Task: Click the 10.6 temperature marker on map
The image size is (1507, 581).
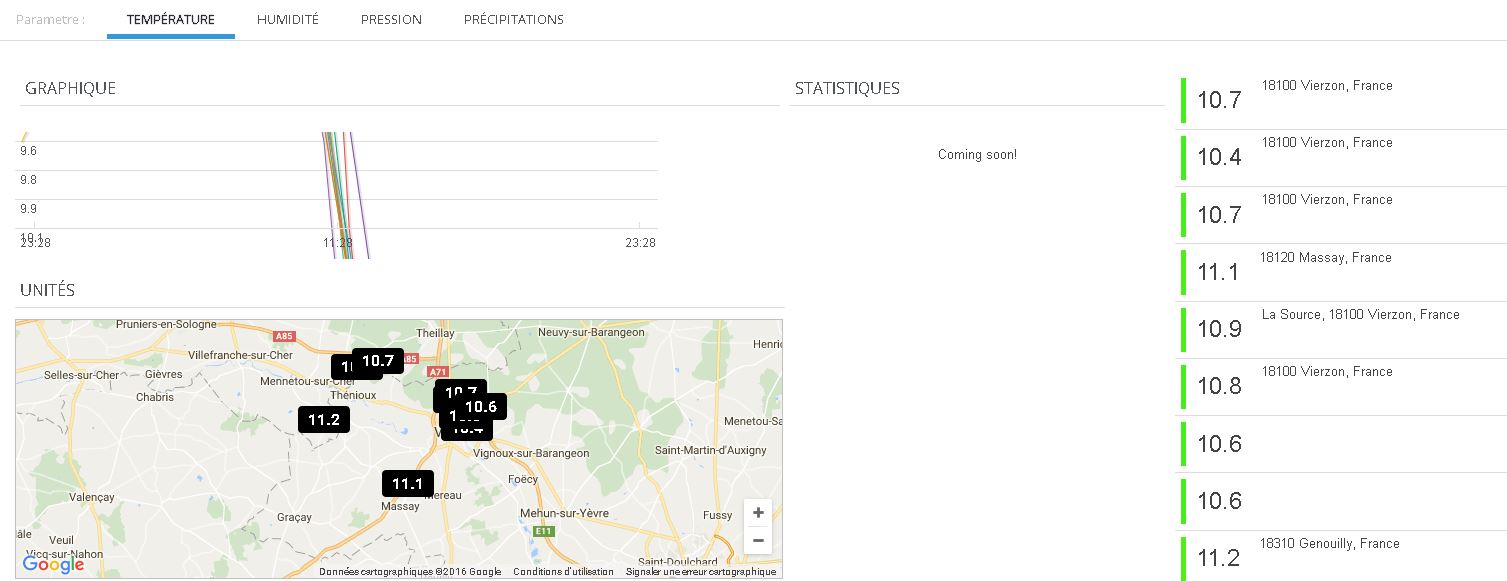Action: tap(482, 406)
